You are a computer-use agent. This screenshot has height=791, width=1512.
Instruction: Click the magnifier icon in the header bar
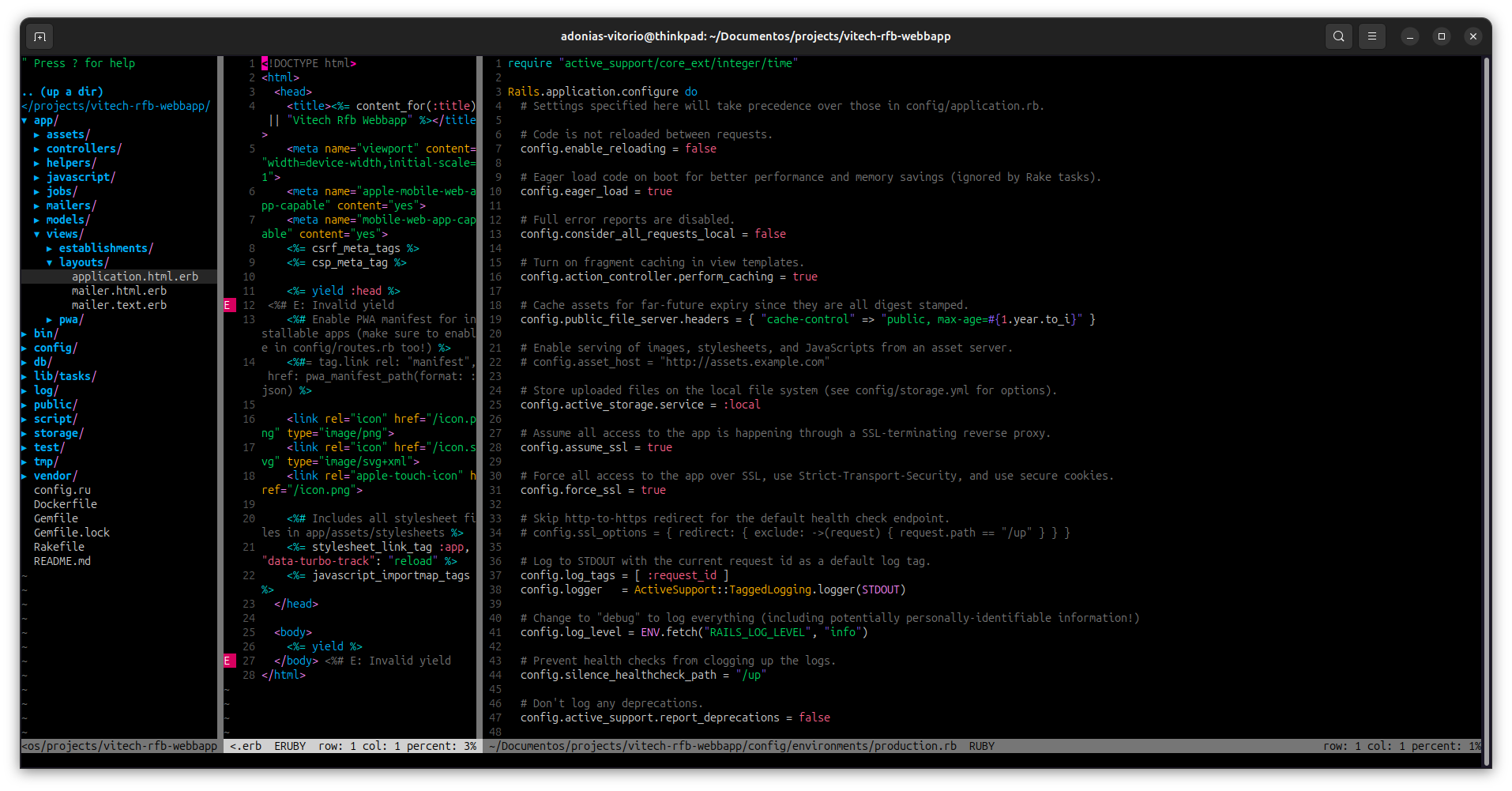[1338, 36]
